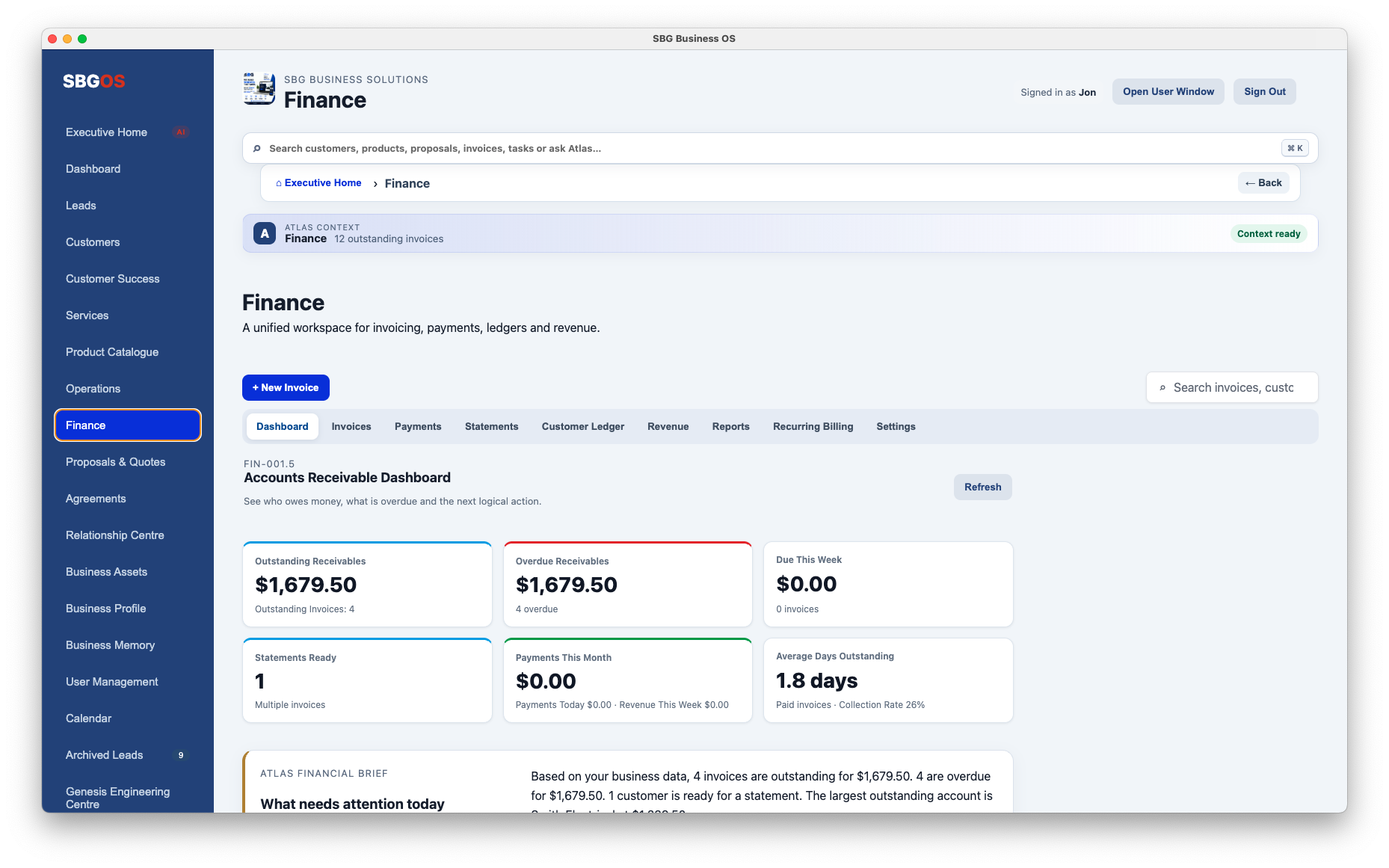Open the Overdue Receivables card

(628, 584)
